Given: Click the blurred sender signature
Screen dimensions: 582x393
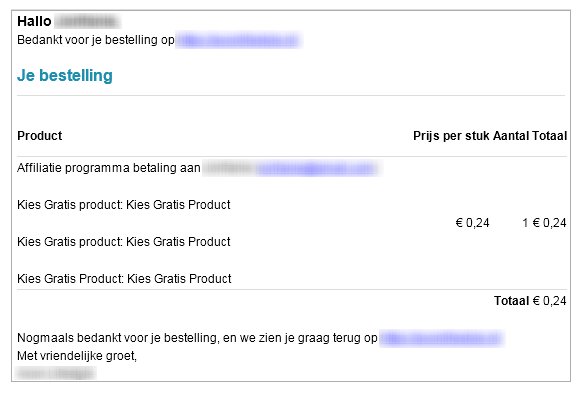Looking at the screenshot, I should (x=56, y=373).
